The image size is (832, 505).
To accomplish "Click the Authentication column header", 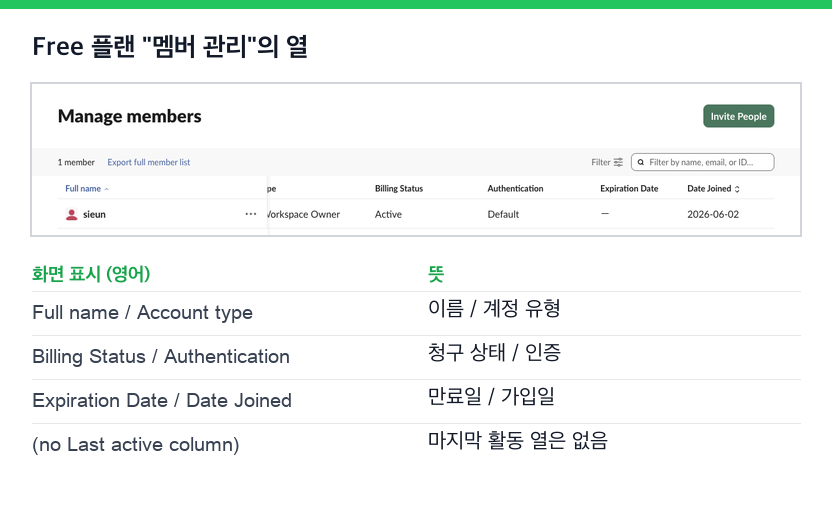I will tap(515, 189).
